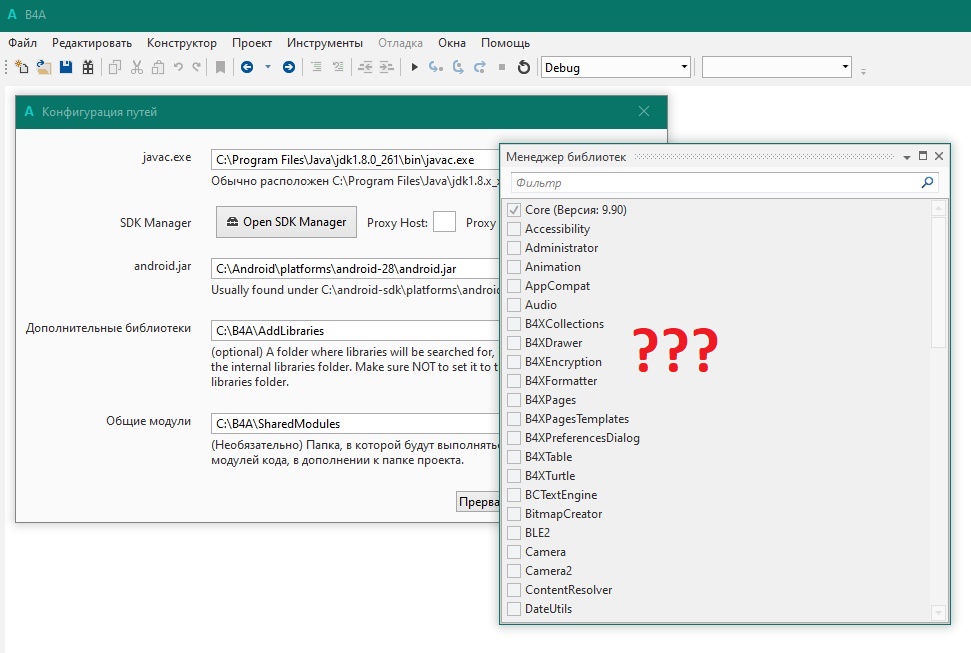This screenshot has width=971, height=653.
Task: Click the Open SDK Manager button
Action: pos(286,222)
